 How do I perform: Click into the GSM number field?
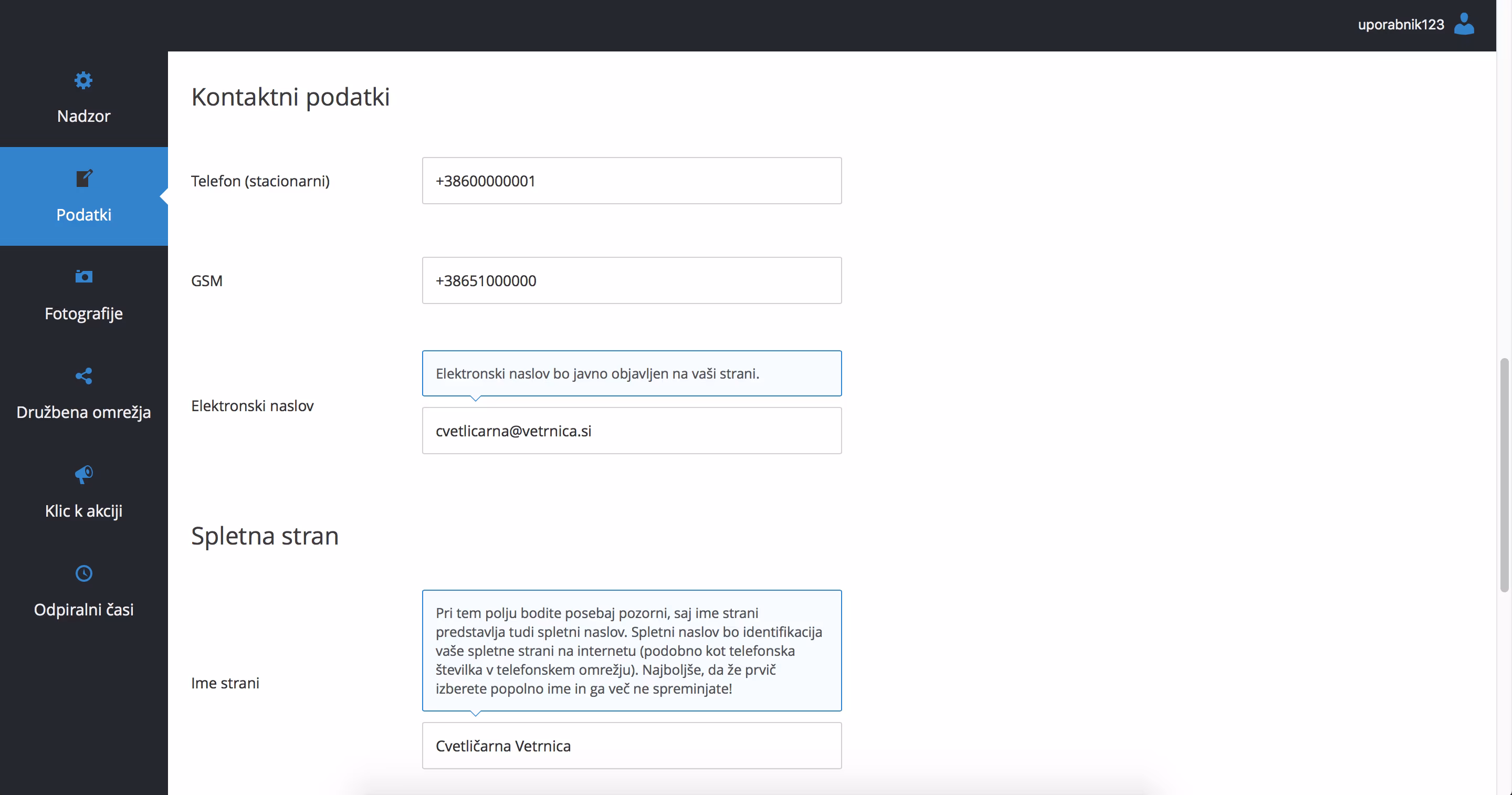632,280
